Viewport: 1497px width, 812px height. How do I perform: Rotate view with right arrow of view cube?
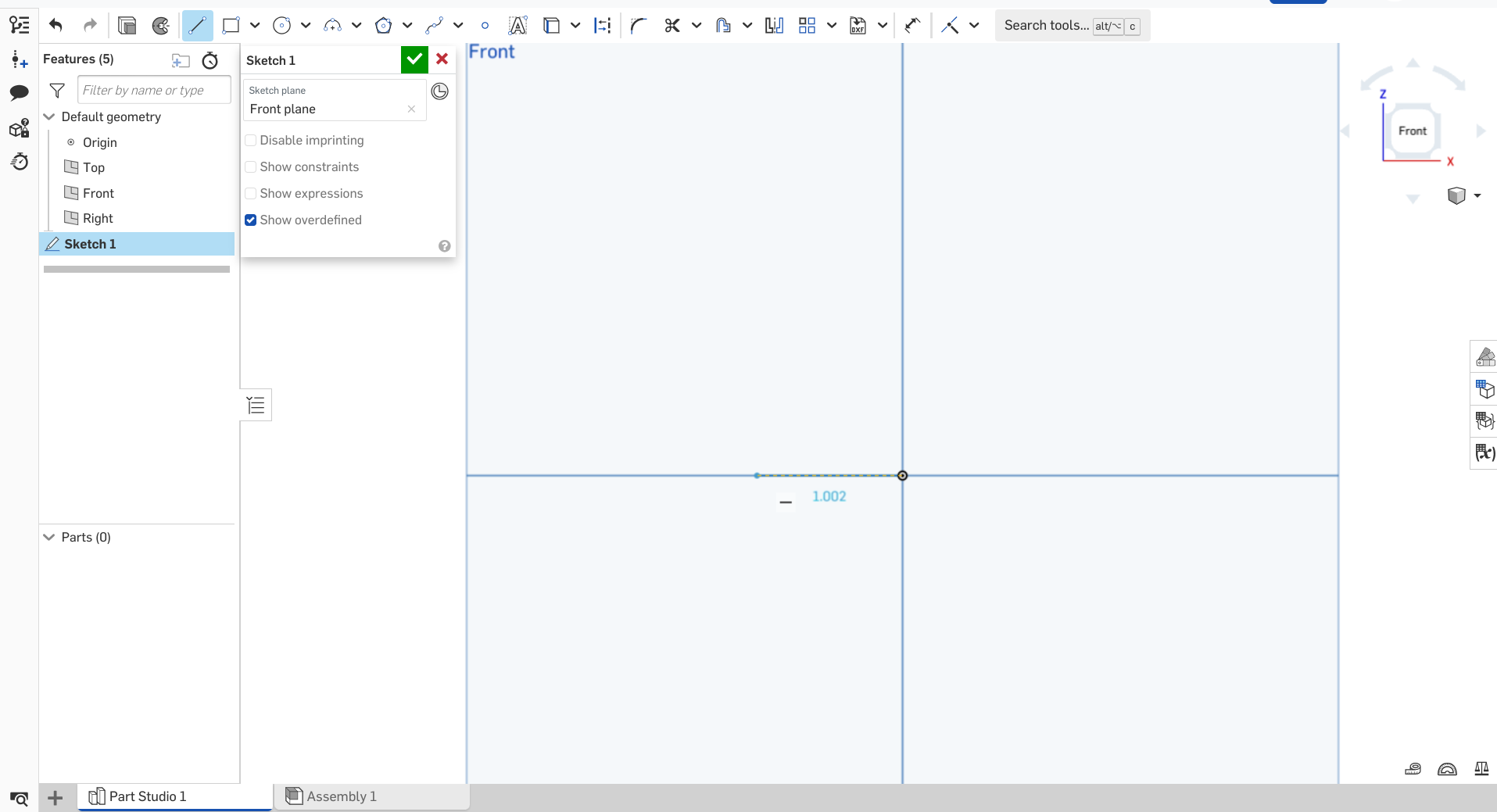1481,131
